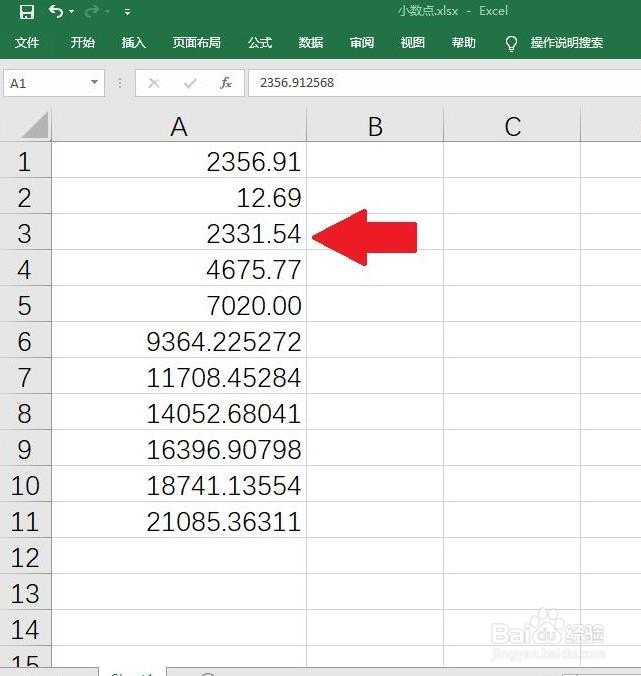This screenshot has width=641, height=676.
Task: Open Customize Quick Access Toolbar dropdown
Action: [127, 12]
